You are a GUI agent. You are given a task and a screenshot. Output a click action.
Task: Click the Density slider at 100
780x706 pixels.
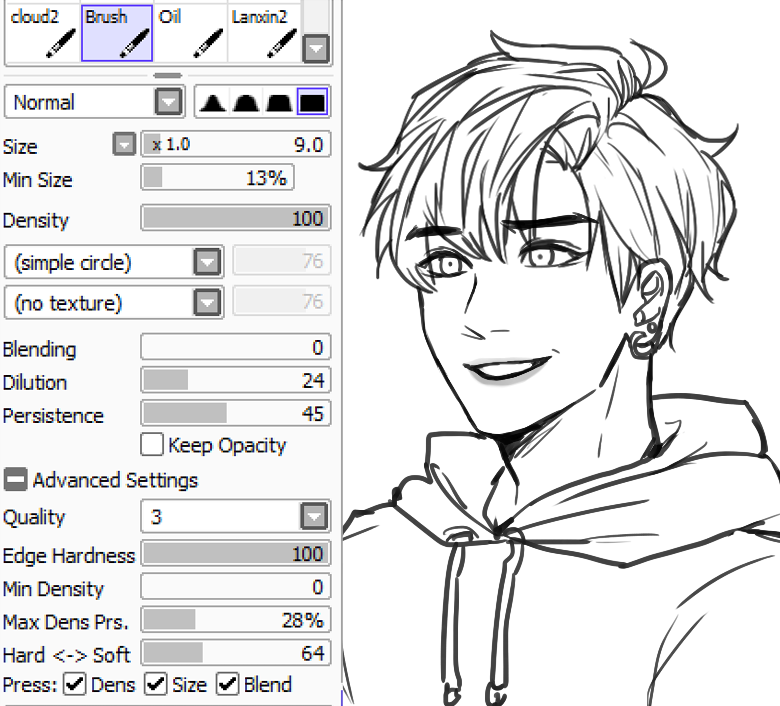click(x=236, y=218)
